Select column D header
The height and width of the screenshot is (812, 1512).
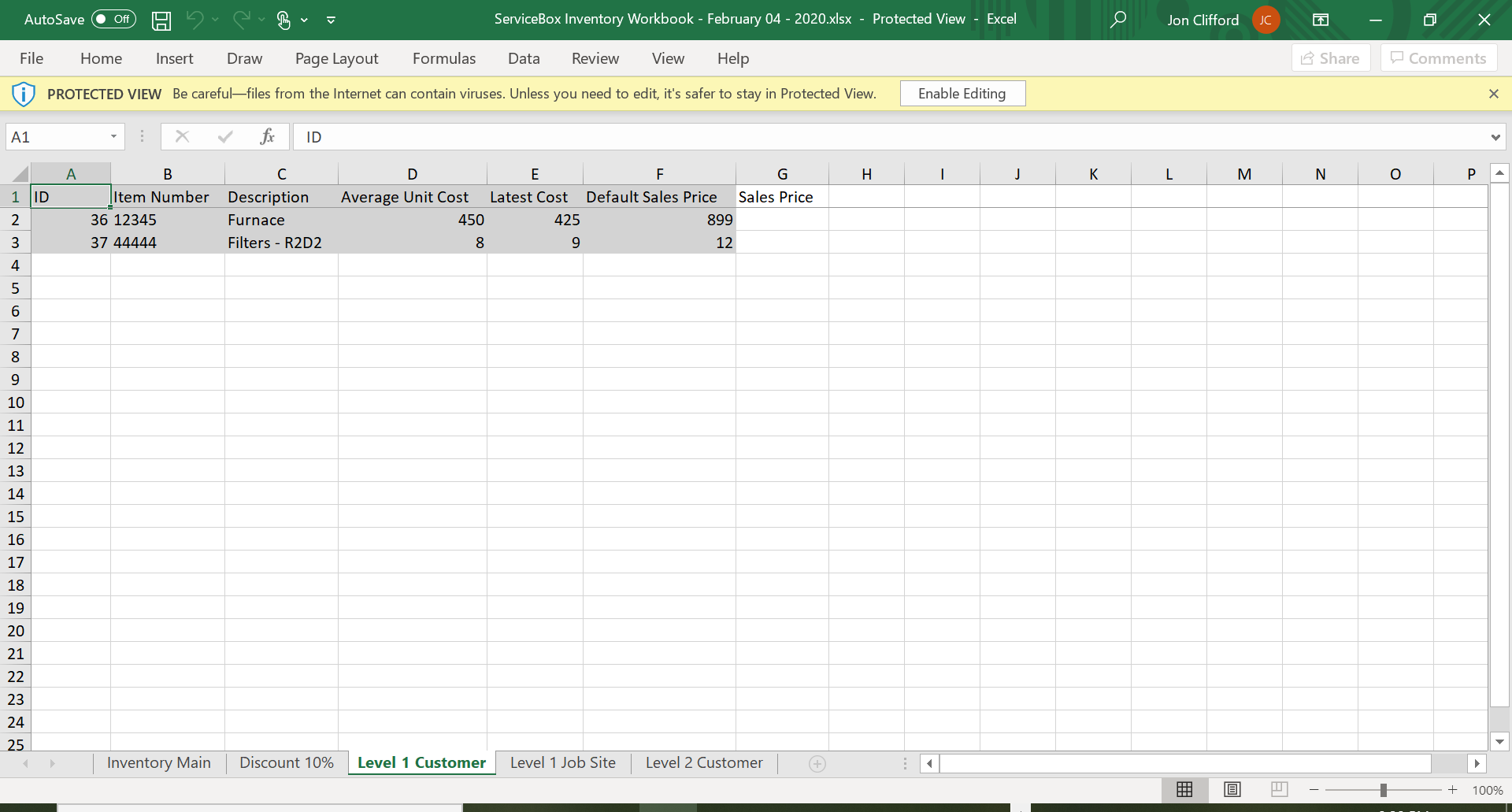[413, 174]
